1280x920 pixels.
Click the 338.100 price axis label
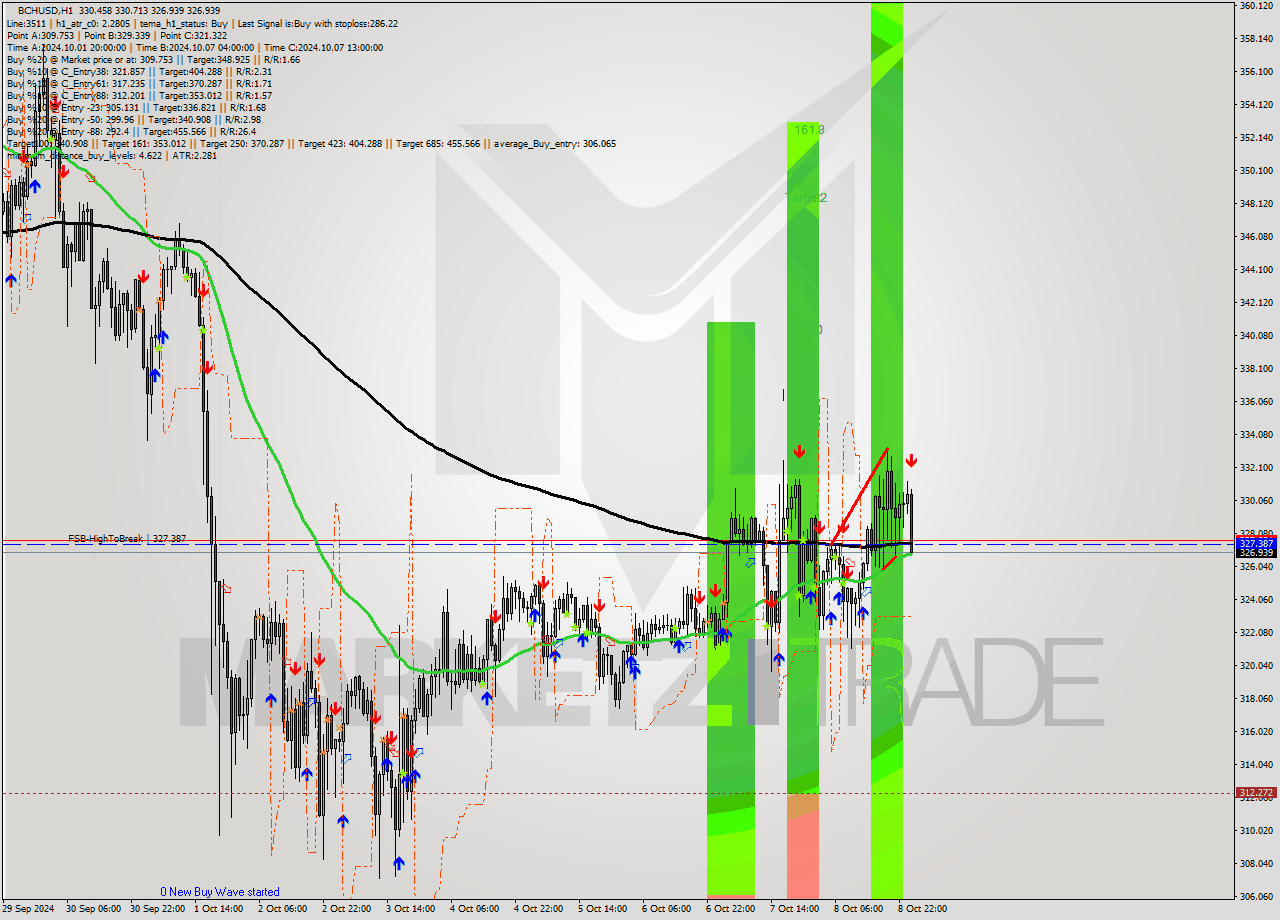click(x=1255, y=369)
